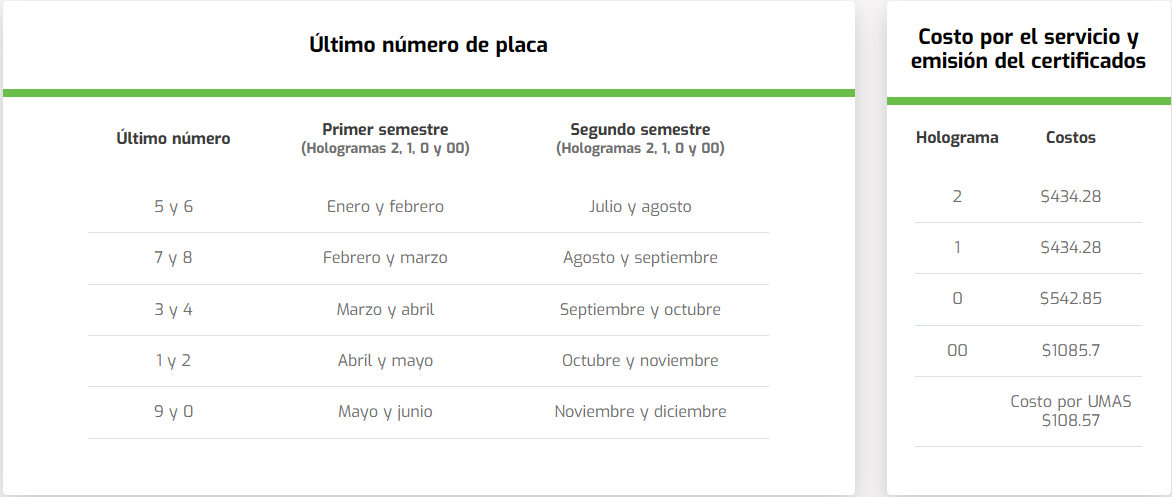Click the 'Segundo semestre' column header
The image size is (1172, 497).
(640, 130)
